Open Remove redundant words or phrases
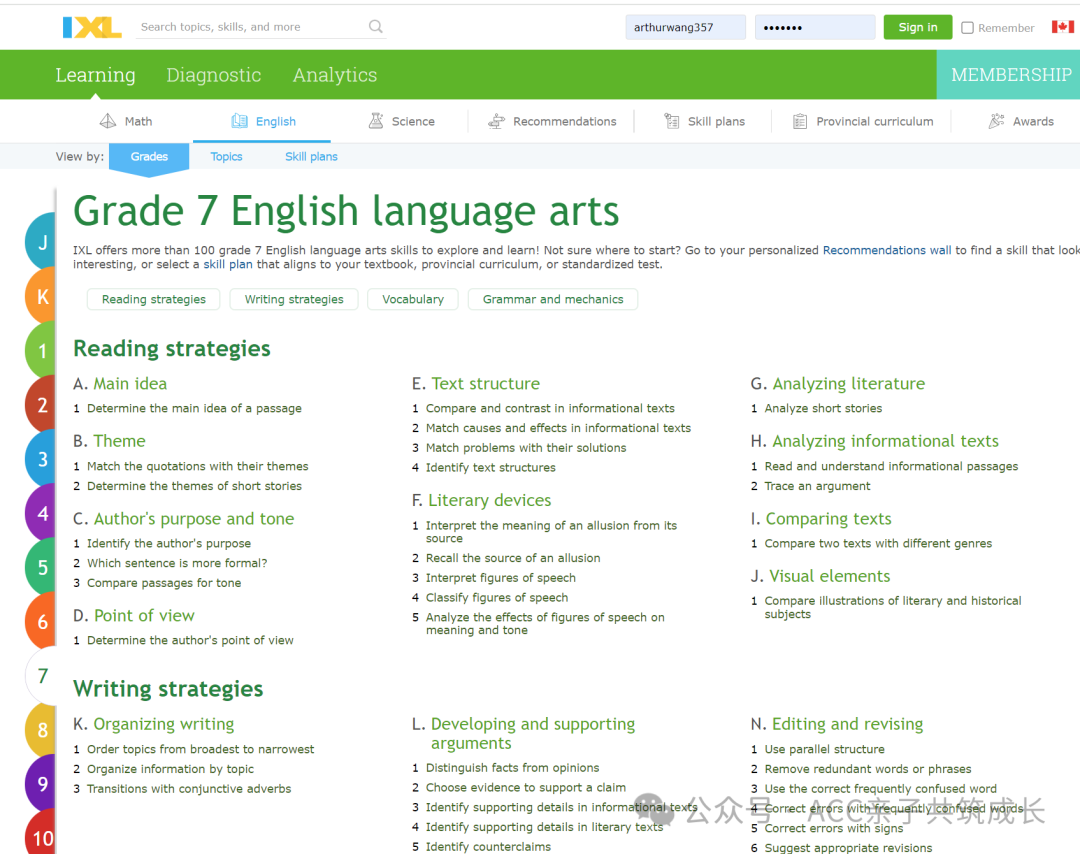 pyautogui.click(x=868, y=769)
